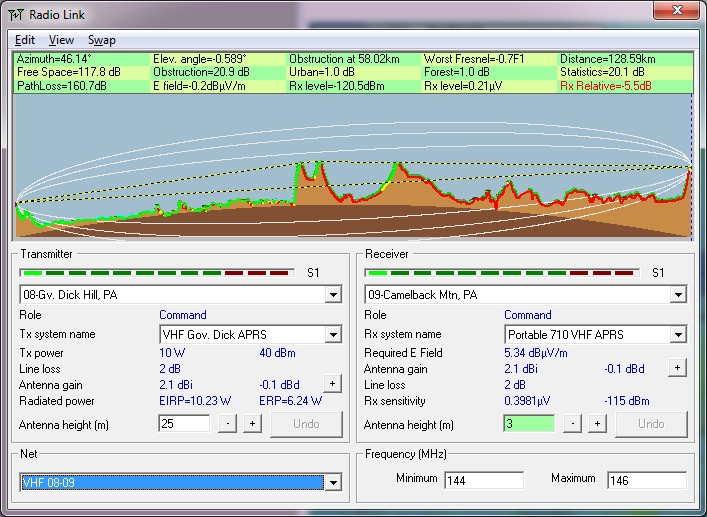This screenshot has height=517, width=707.
Task: Click the transmitter antenna gain plus button
Action: point(332,384)
